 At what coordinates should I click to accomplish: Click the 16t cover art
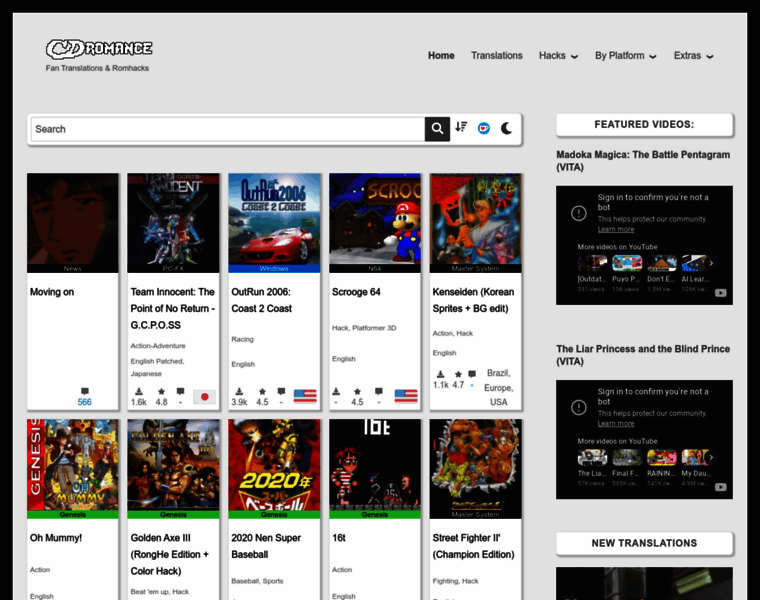375,465
